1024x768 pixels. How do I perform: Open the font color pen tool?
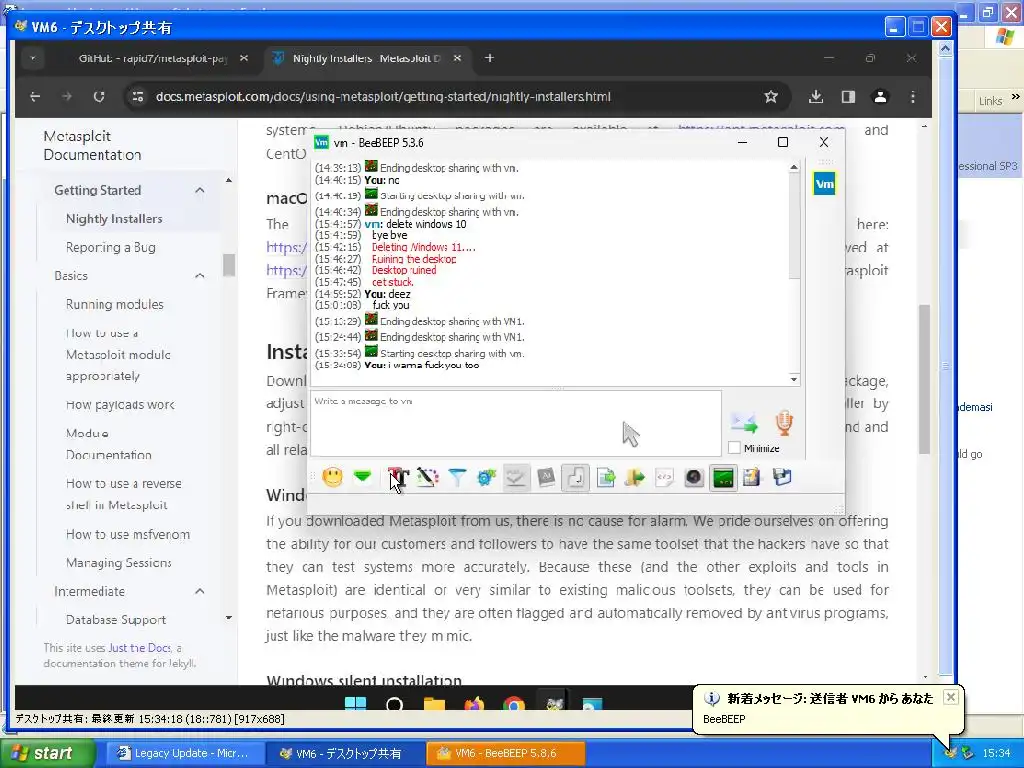[x=427, y=477]
